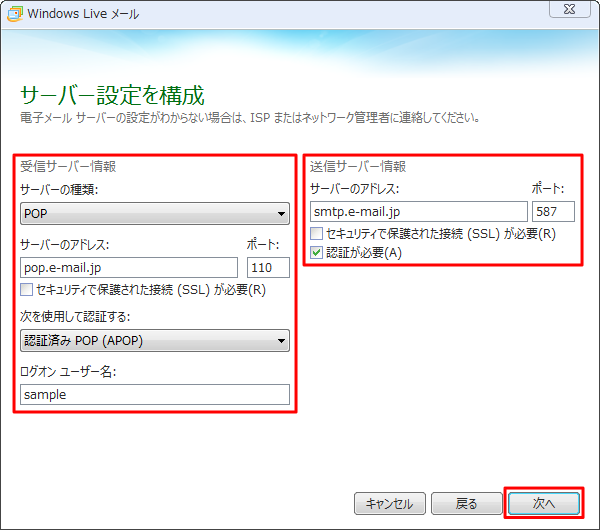Click the 次を使用して認証する: label
The height and width of the screenshot is (530, 600).
click(x=75, y=316)
